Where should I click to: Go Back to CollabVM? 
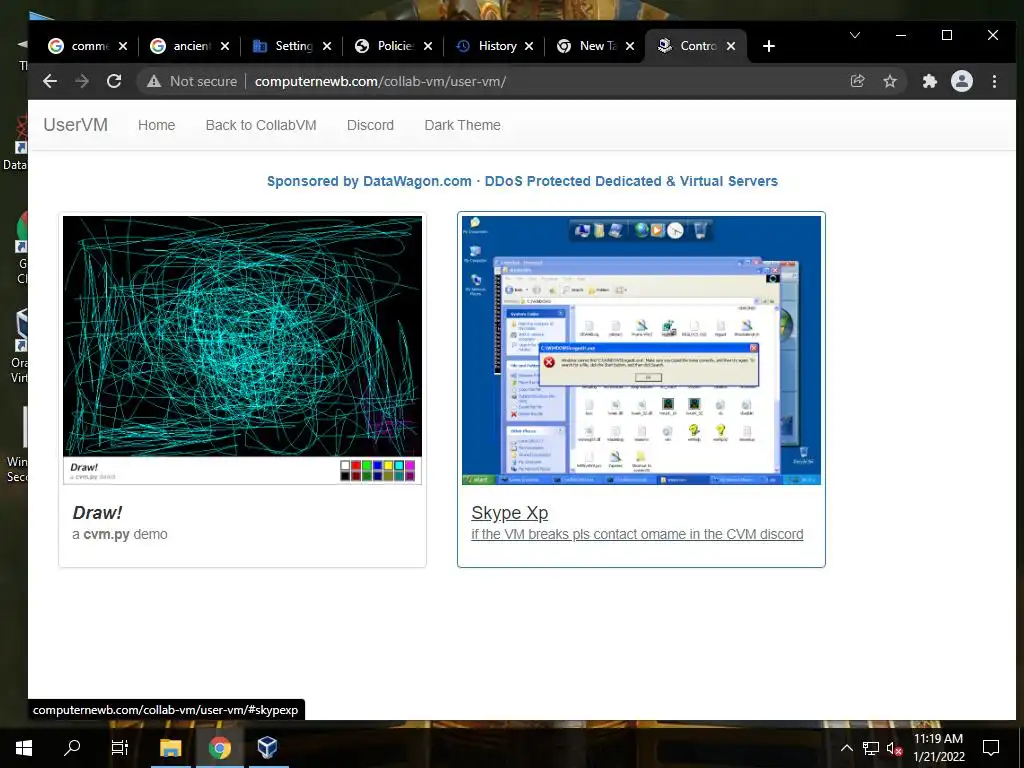pyautogui.click(x=261, y=125)
